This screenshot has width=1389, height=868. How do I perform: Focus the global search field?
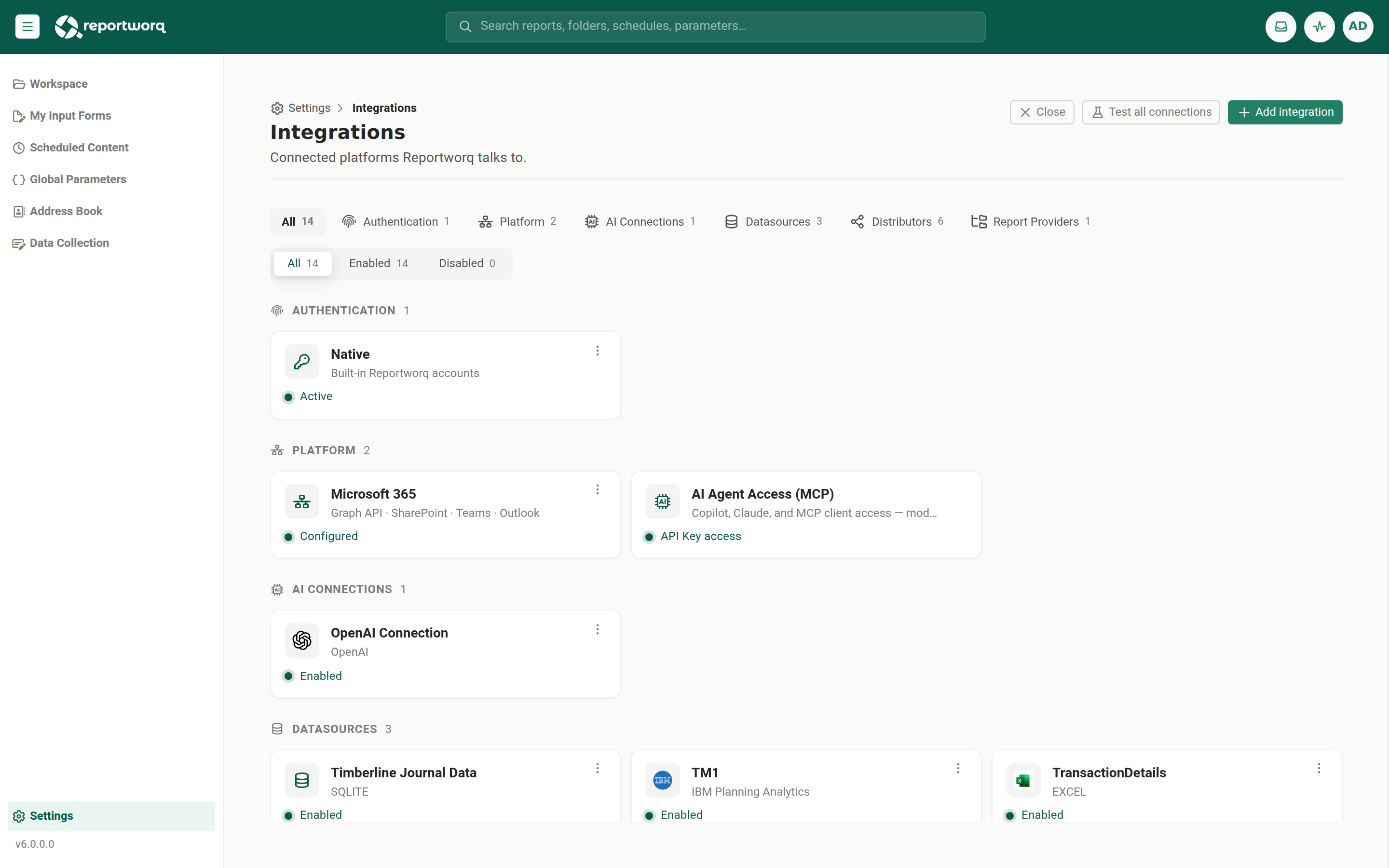coord(715,27)
